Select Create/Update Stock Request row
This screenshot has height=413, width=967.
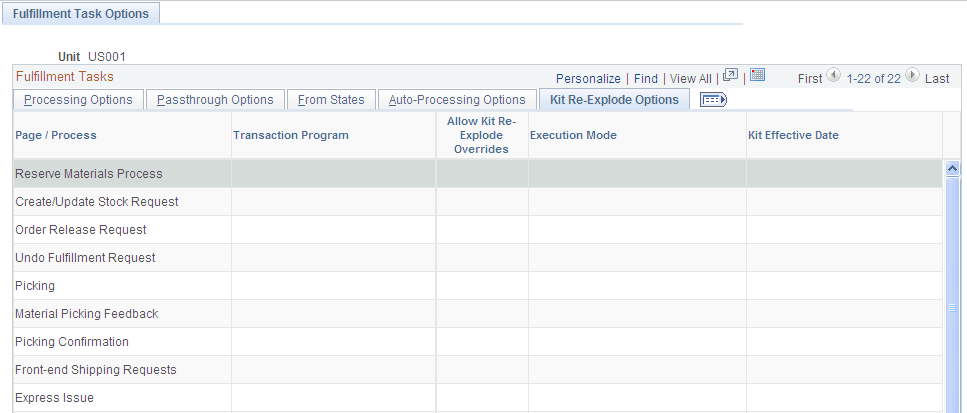(478, 202)
